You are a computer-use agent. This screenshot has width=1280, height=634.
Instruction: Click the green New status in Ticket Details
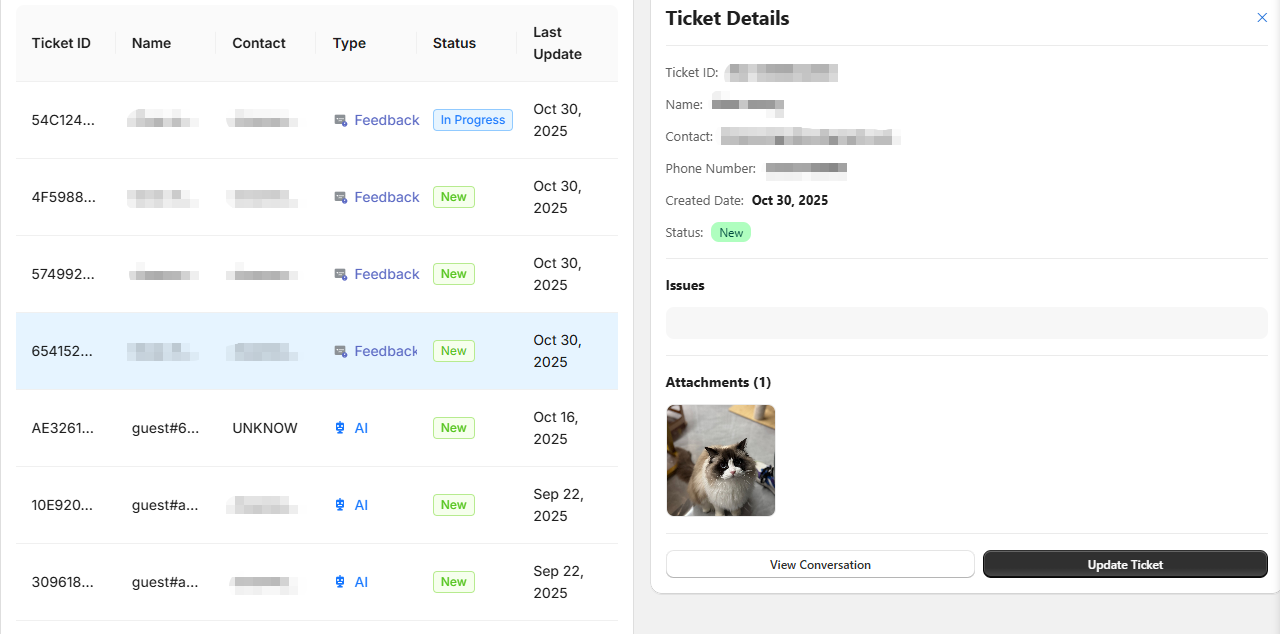point(731,233)
